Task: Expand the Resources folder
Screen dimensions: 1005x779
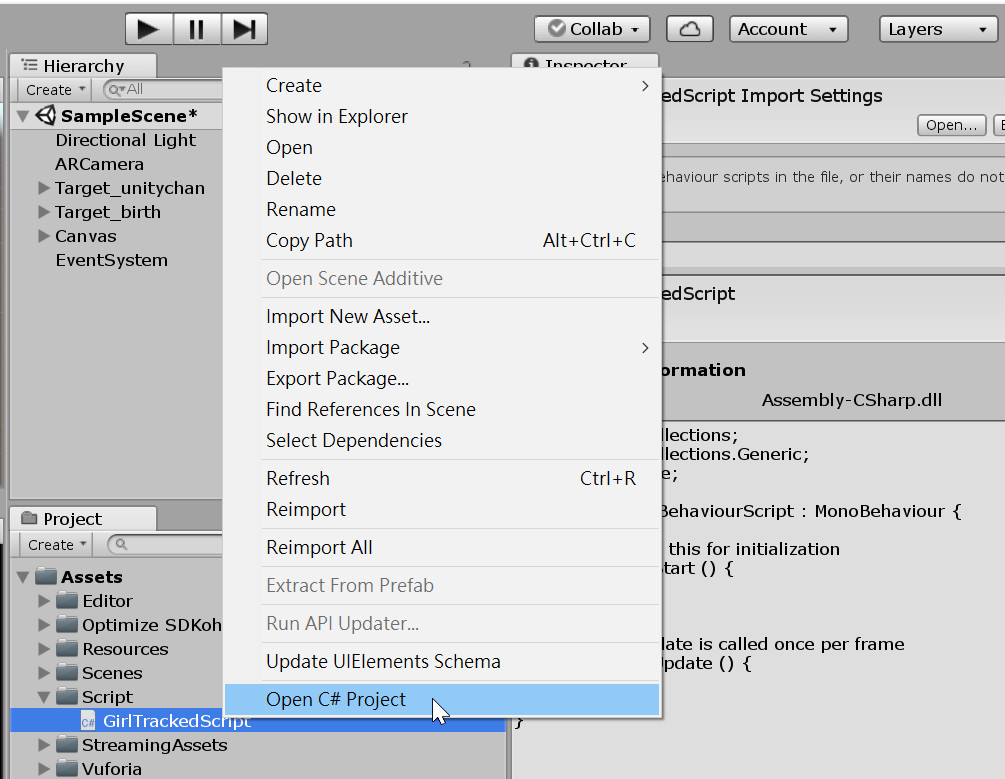Action: (x=44, y=649)
